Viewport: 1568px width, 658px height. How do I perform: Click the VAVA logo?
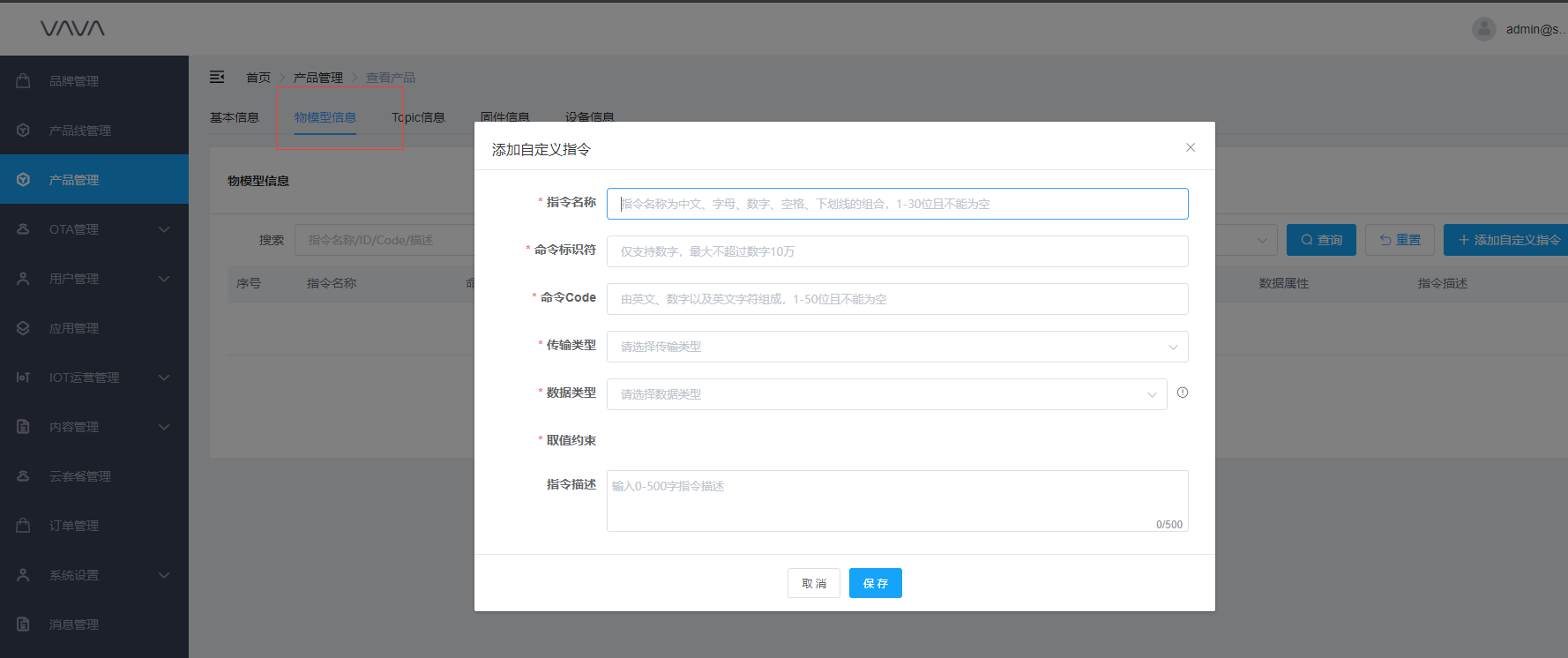(x=72, y=28)
